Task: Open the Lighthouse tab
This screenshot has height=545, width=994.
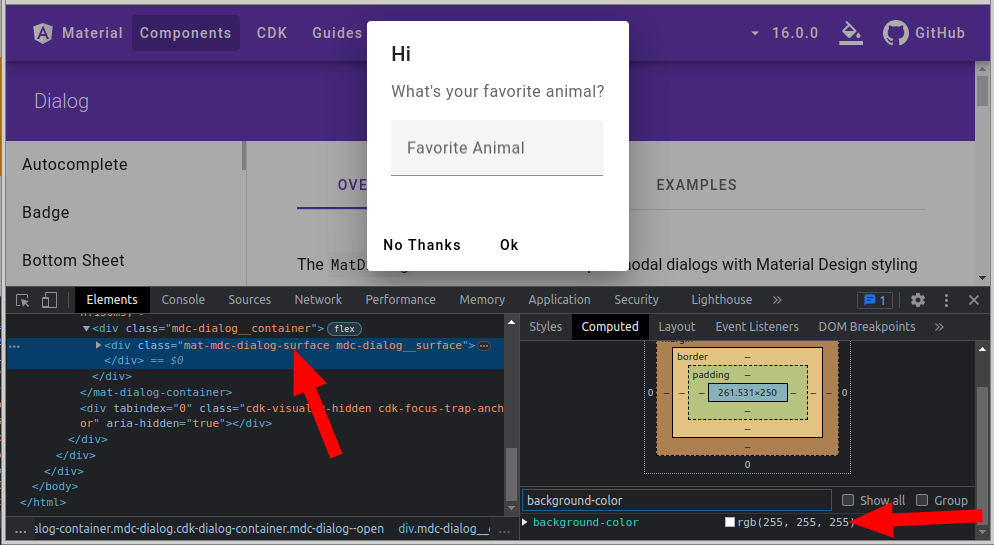Action: [x=722, y=300]
